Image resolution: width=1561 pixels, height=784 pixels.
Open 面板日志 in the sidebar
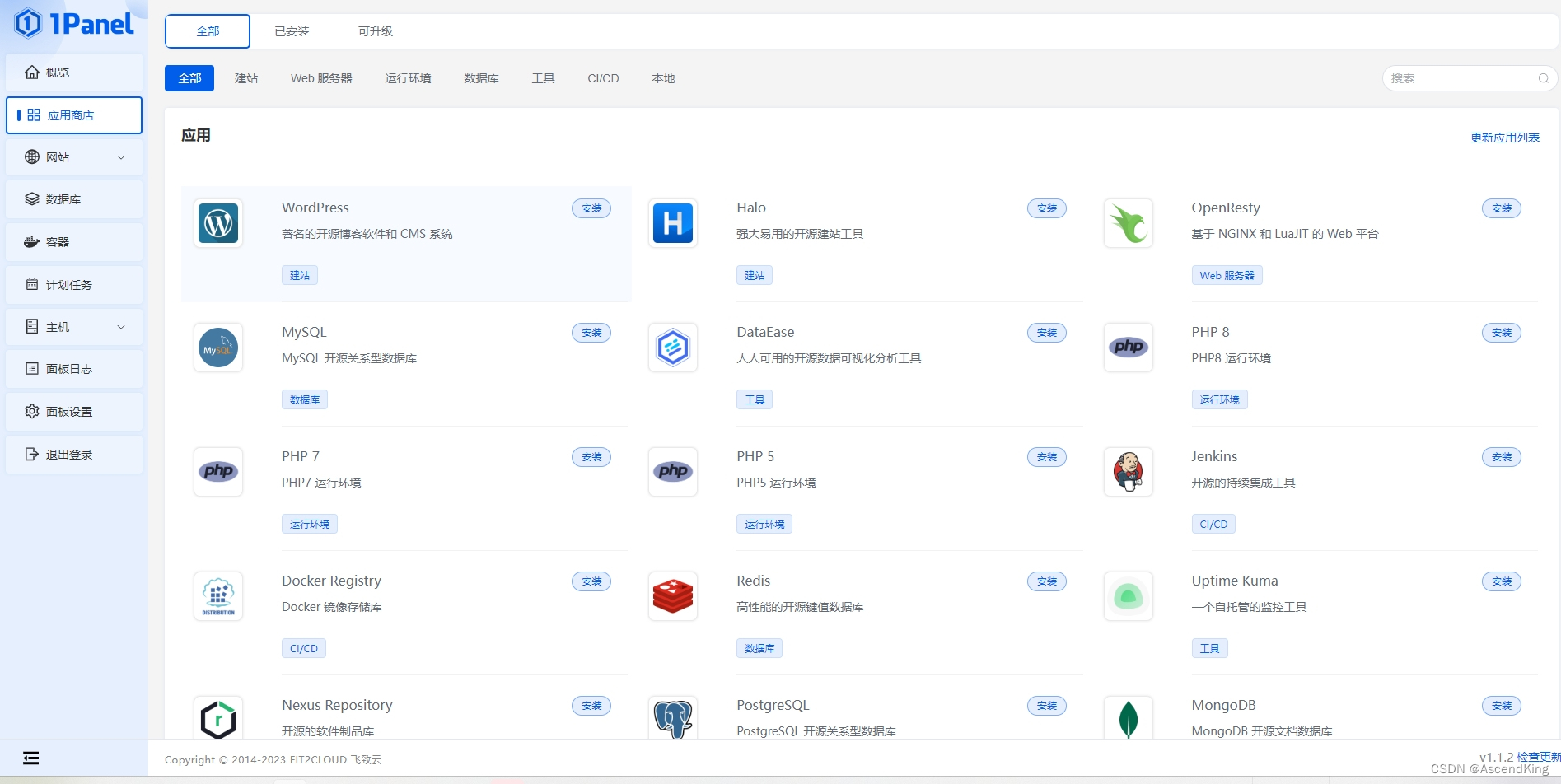pyautogui.click(x=74, y=369)
